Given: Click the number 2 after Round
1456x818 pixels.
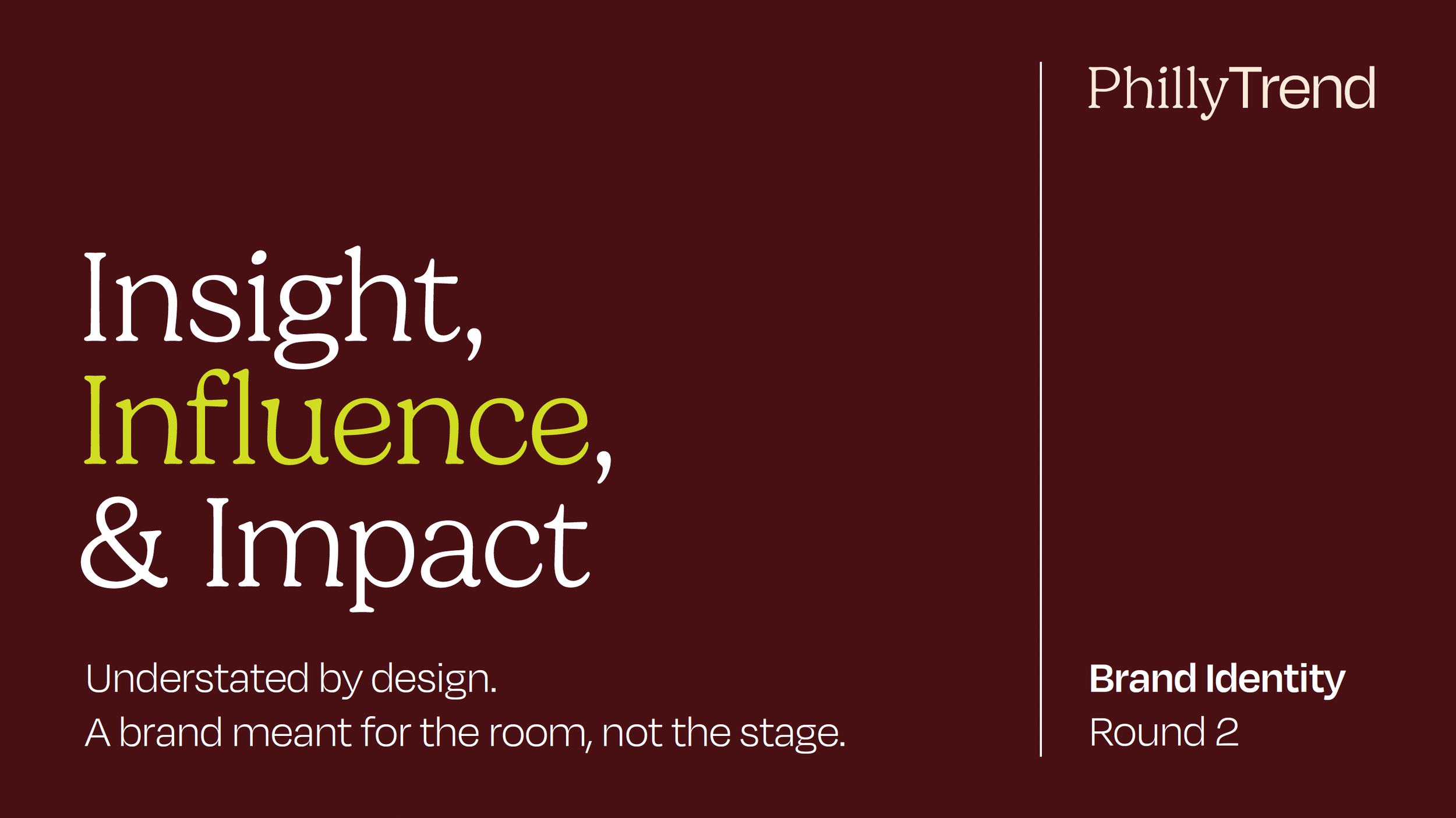Looking at the screenshot, I should [1227, 732].
